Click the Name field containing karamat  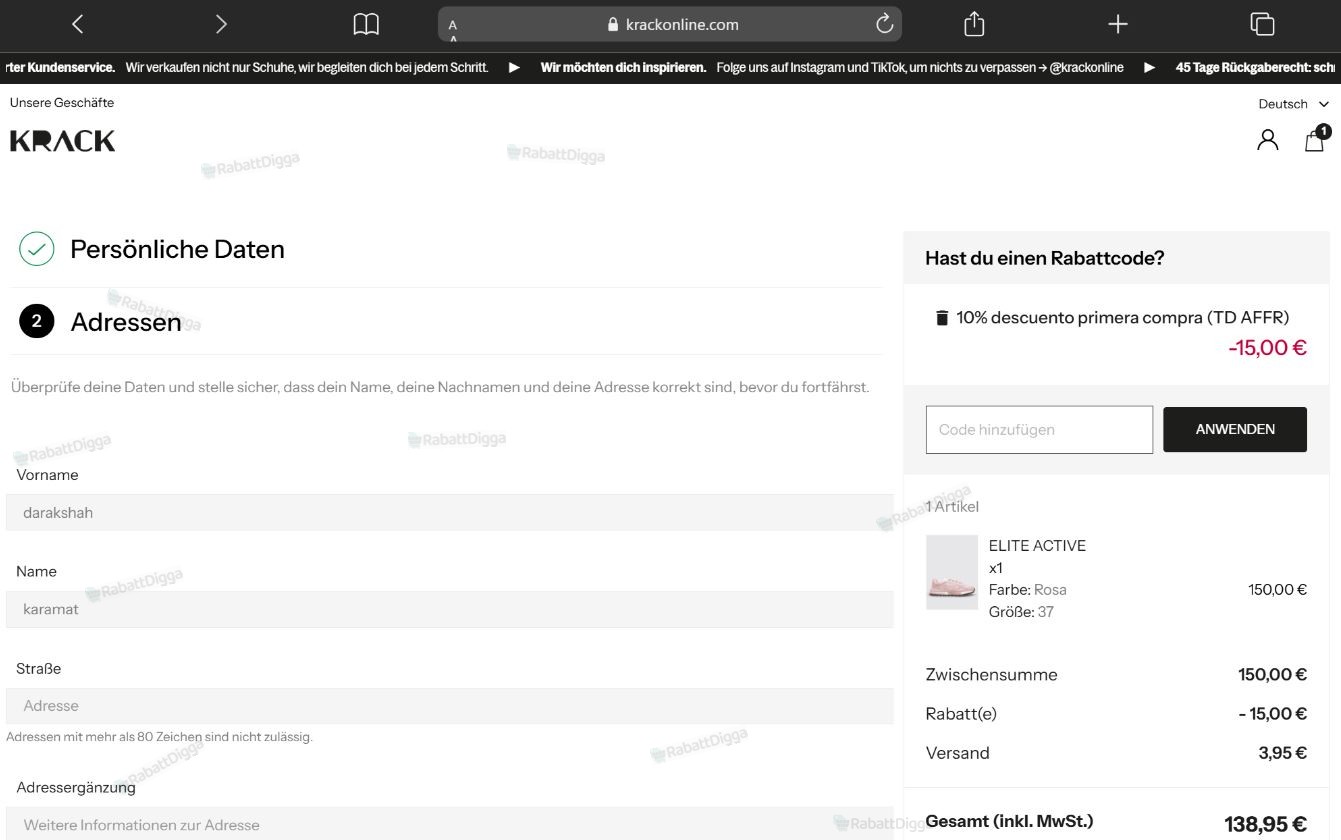[450, 609]
